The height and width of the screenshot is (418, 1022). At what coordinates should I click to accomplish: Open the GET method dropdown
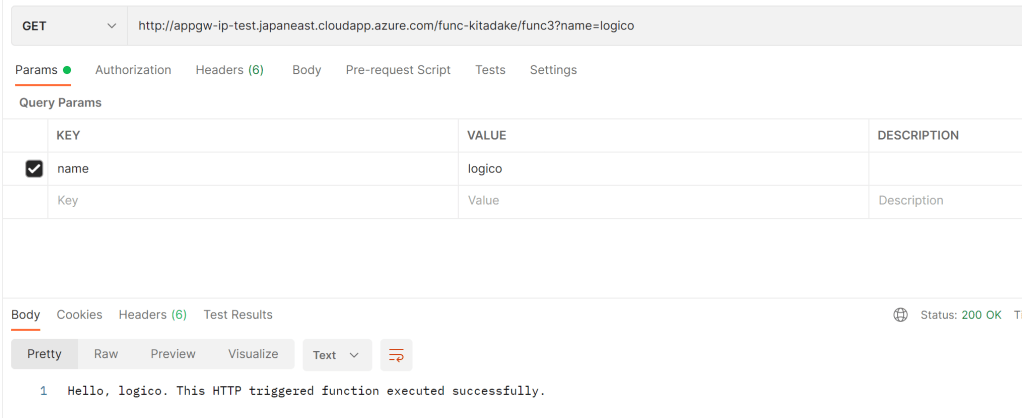[68, 26]
